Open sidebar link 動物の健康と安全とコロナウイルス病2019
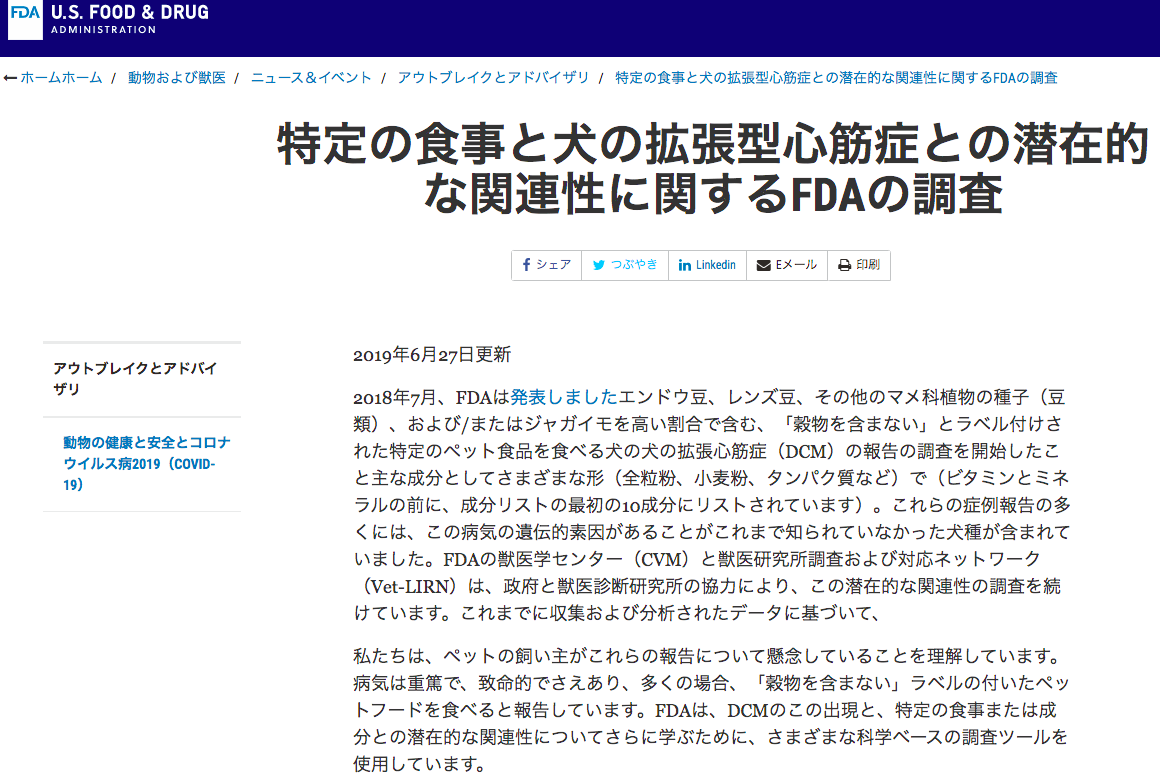 [146, 463]
